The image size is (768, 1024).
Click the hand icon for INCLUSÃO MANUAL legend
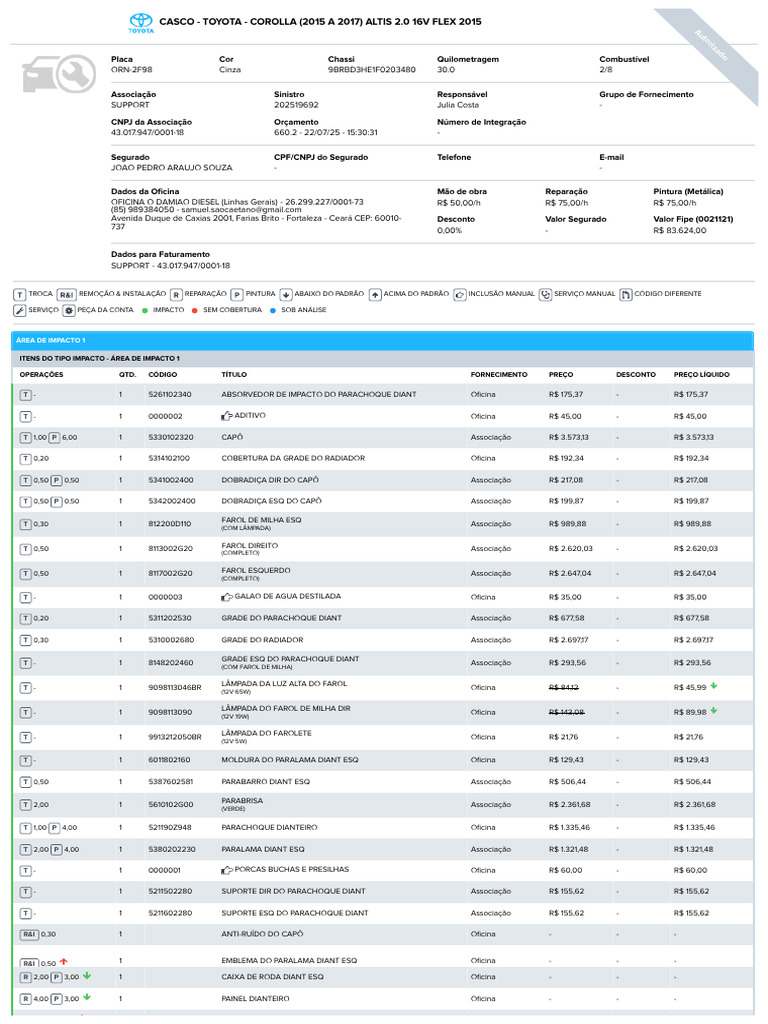pyautogui.click(x=460, y=295)
